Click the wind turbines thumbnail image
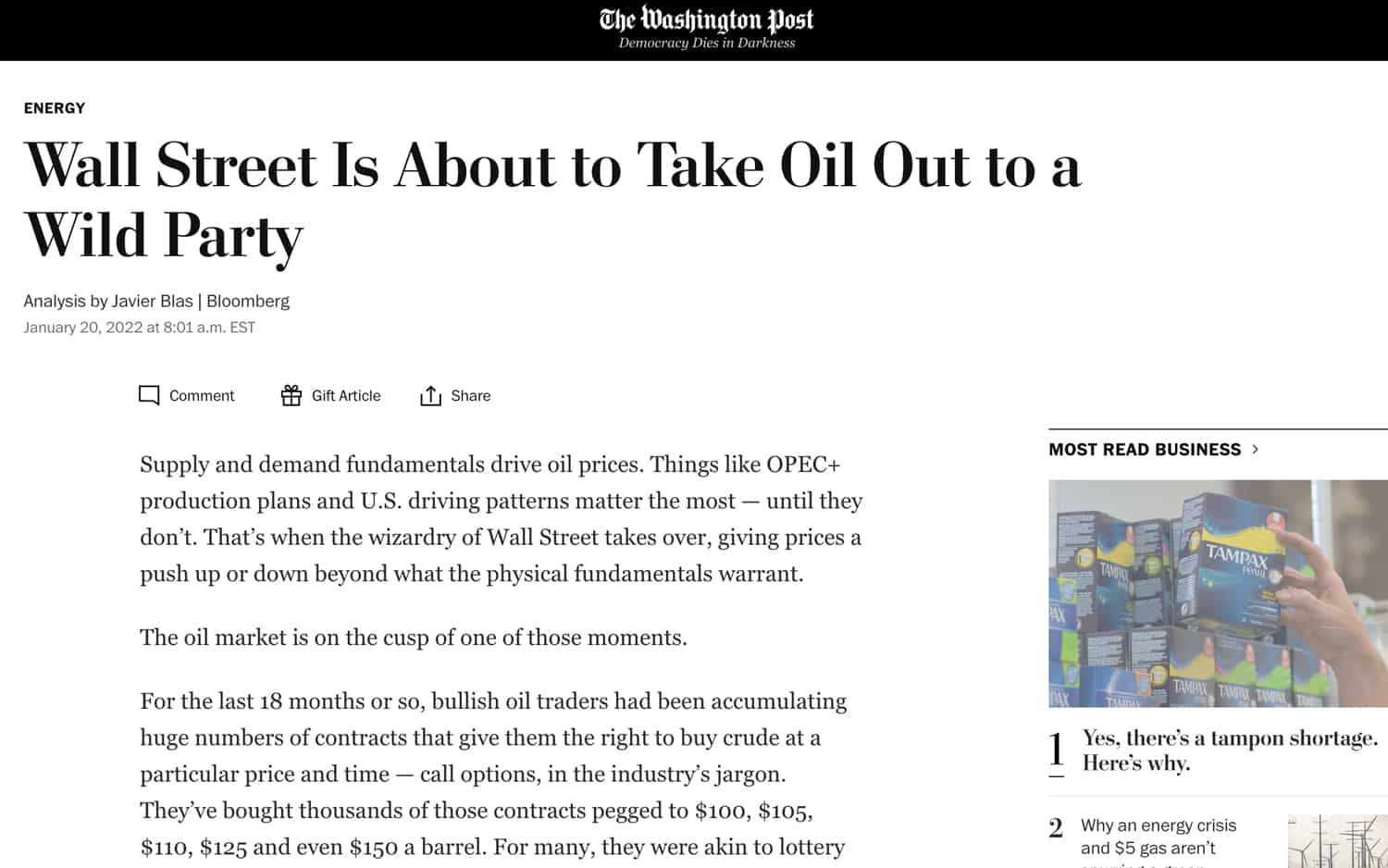The image size is (1388, 868). [1337, 841]
